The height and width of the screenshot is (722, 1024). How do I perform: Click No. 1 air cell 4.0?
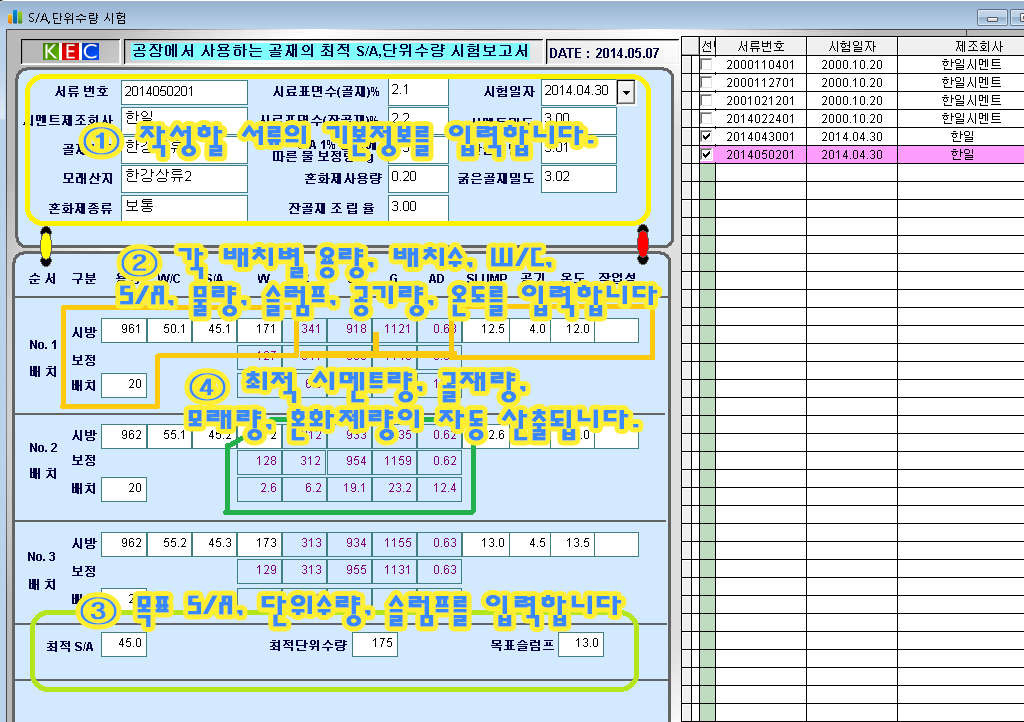(530, 330)
